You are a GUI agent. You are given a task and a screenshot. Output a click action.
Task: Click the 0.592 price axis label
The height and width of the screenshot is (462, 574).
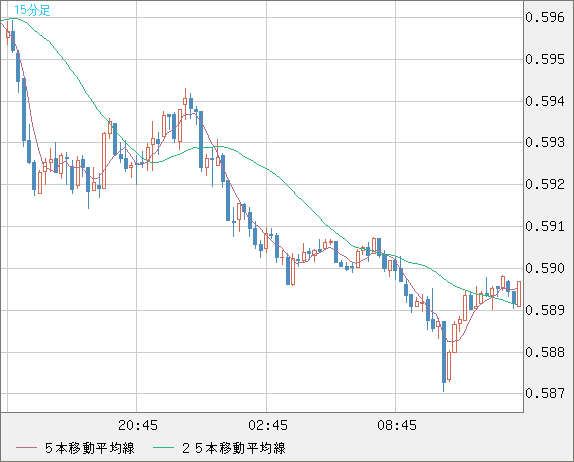pyautogui.click(x=545, y=184)
